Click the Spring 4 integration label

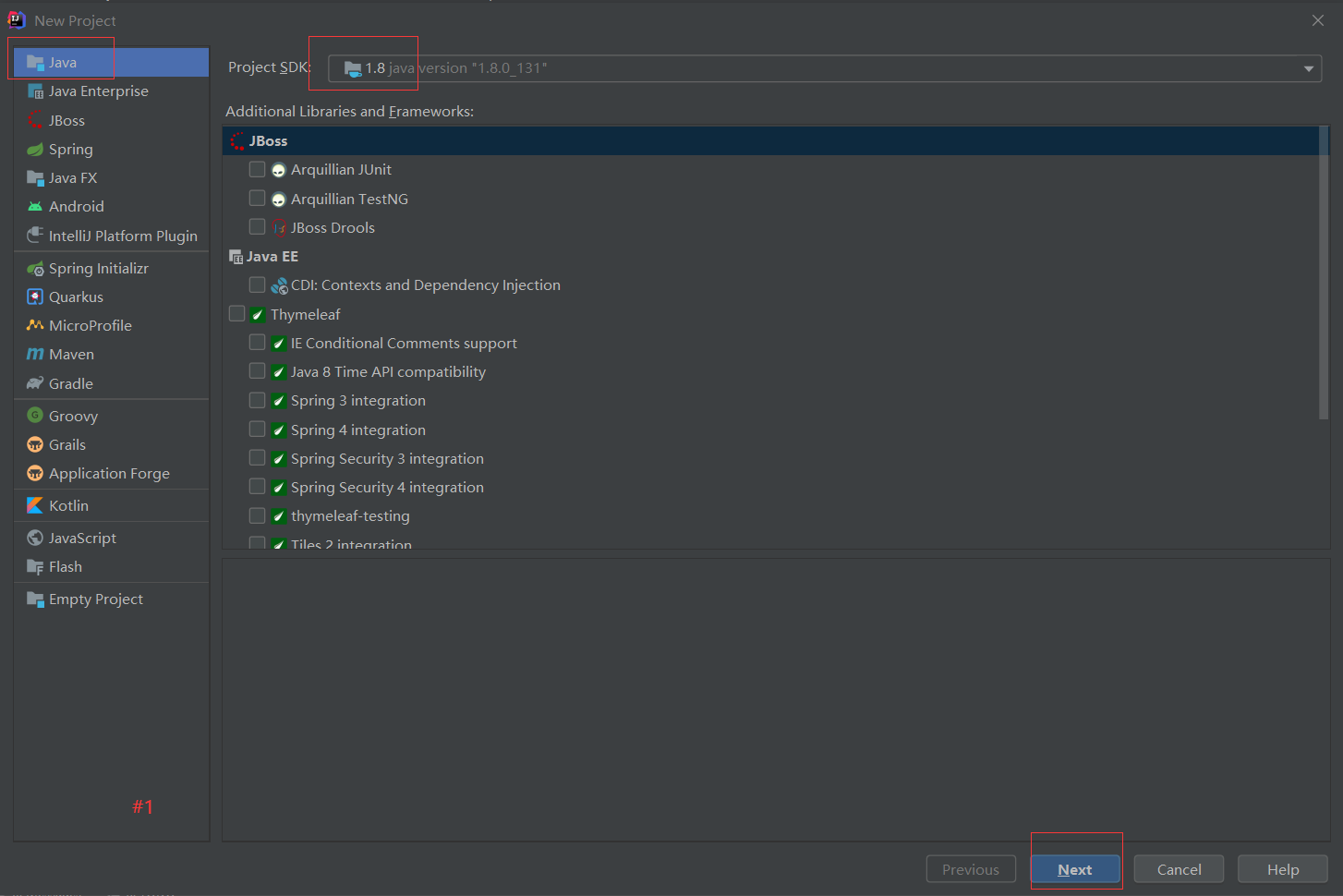click(358, 430)
